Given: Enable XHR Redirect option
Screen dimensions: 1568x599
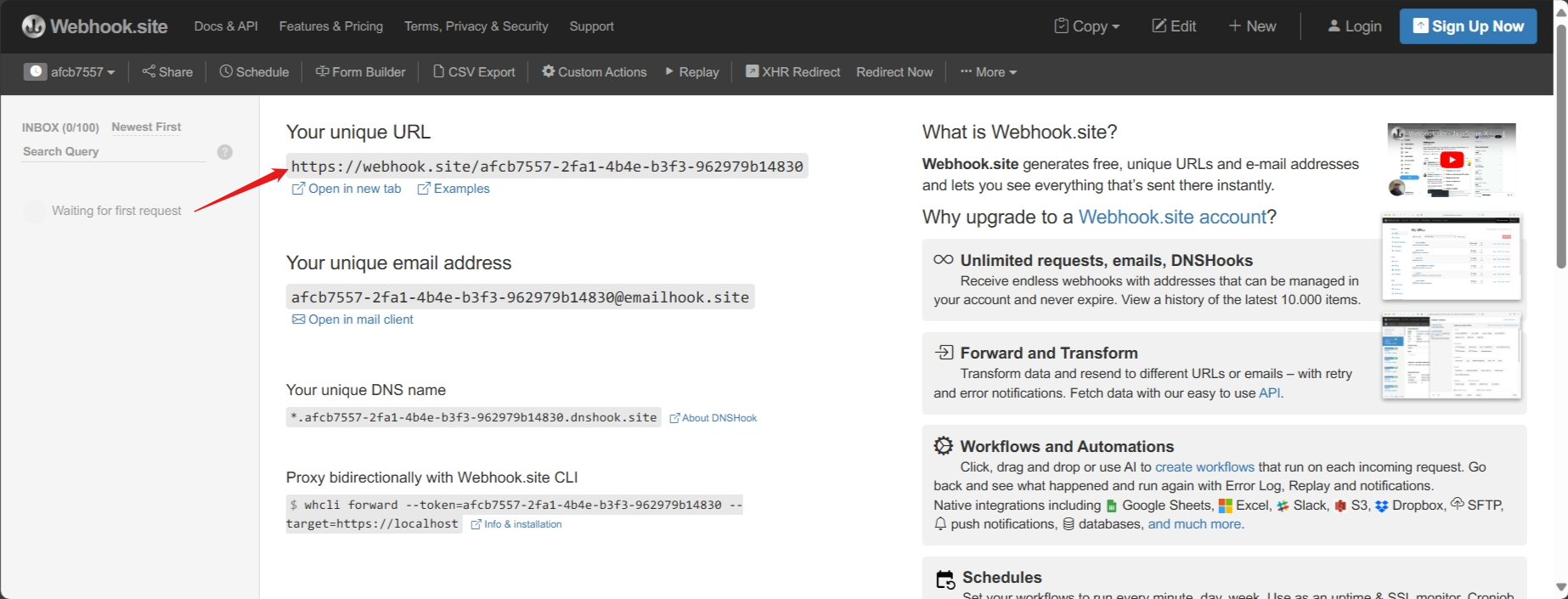Looking at the screenshot, I should [x=792, y=72].
